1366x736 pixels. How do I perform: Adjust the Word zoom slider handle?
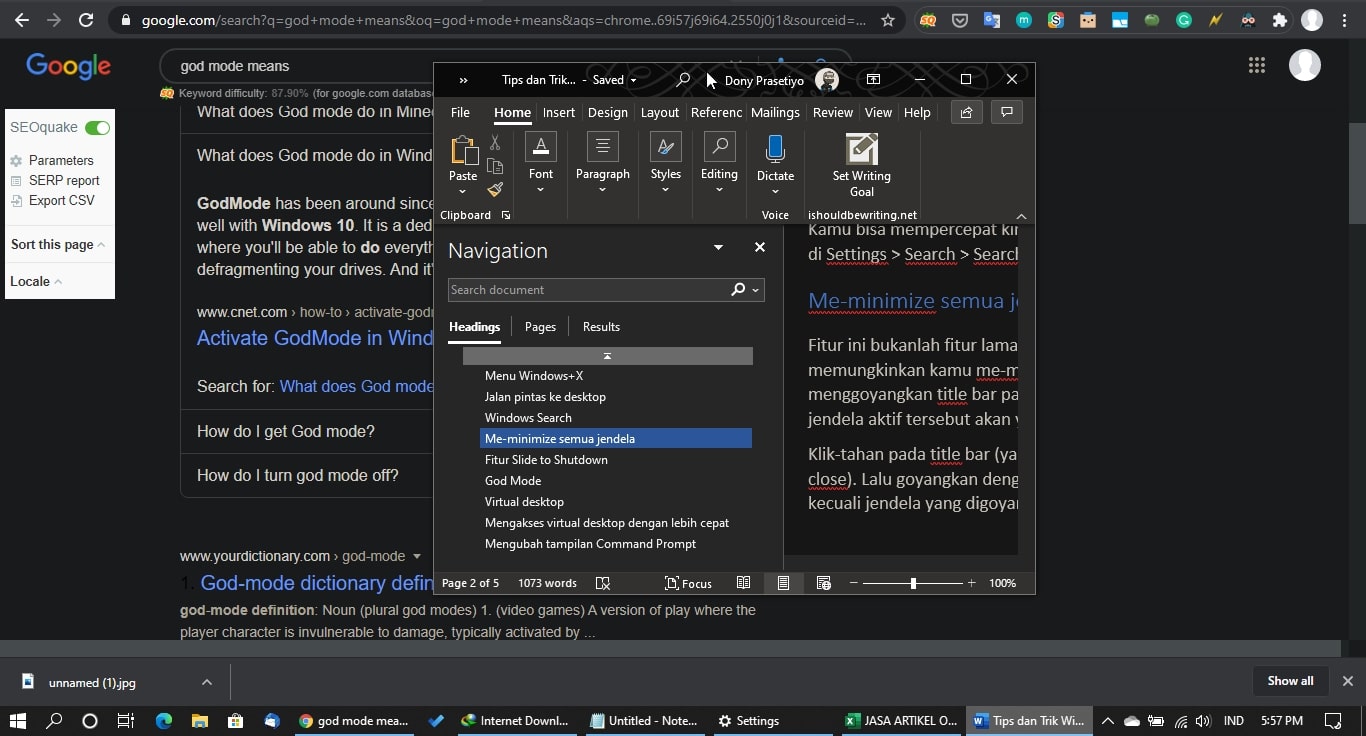[x=913, y=583]
